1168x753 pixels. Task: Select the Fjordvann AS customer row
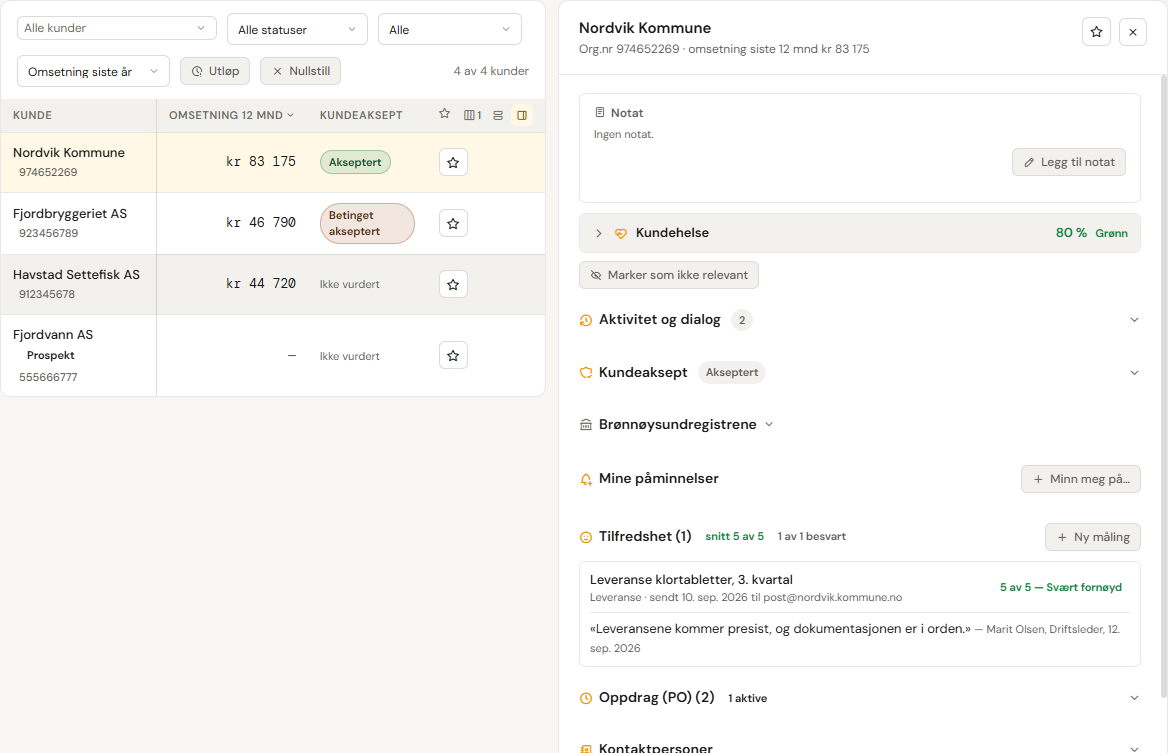273,355
